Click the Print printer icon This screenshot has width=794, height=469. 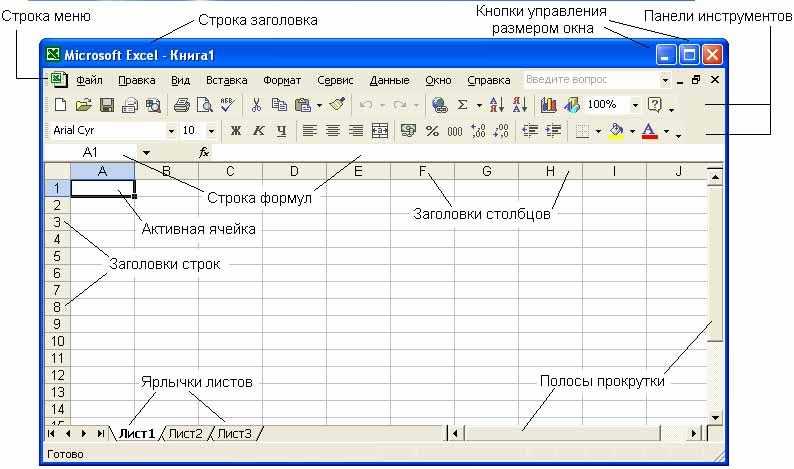pyautogui.click(x=181, y=105)
